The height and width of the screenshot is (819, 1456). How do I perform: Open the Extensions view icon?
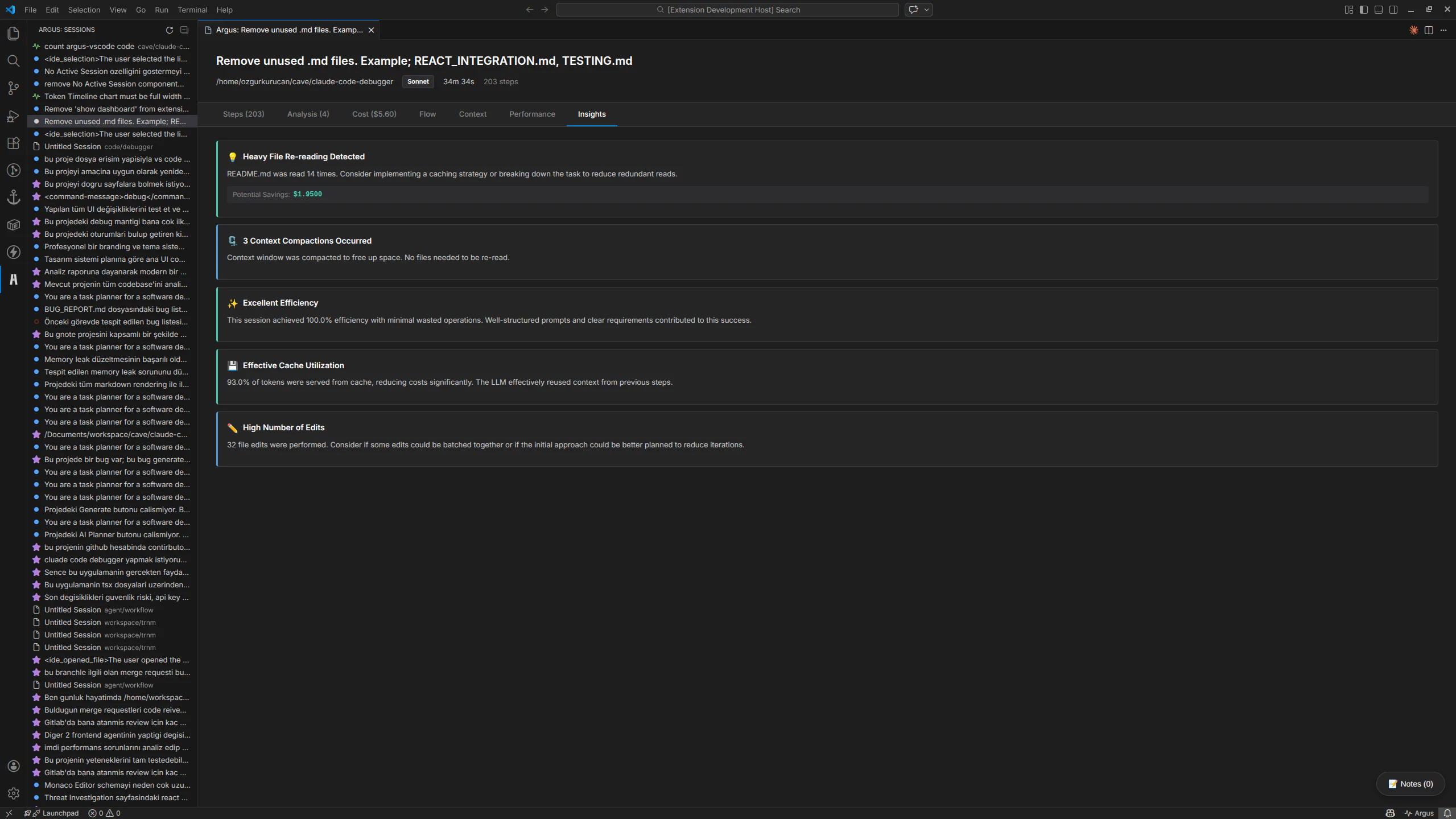[14, 143]
